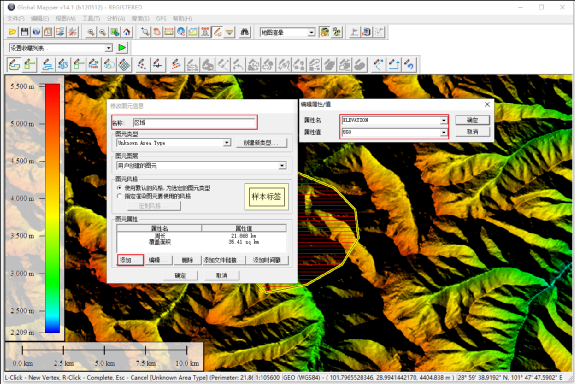The width and height of the screenshot is (575, 384).
Task: Confirm the feature info dialog with 确定
Action: (180, 275)
